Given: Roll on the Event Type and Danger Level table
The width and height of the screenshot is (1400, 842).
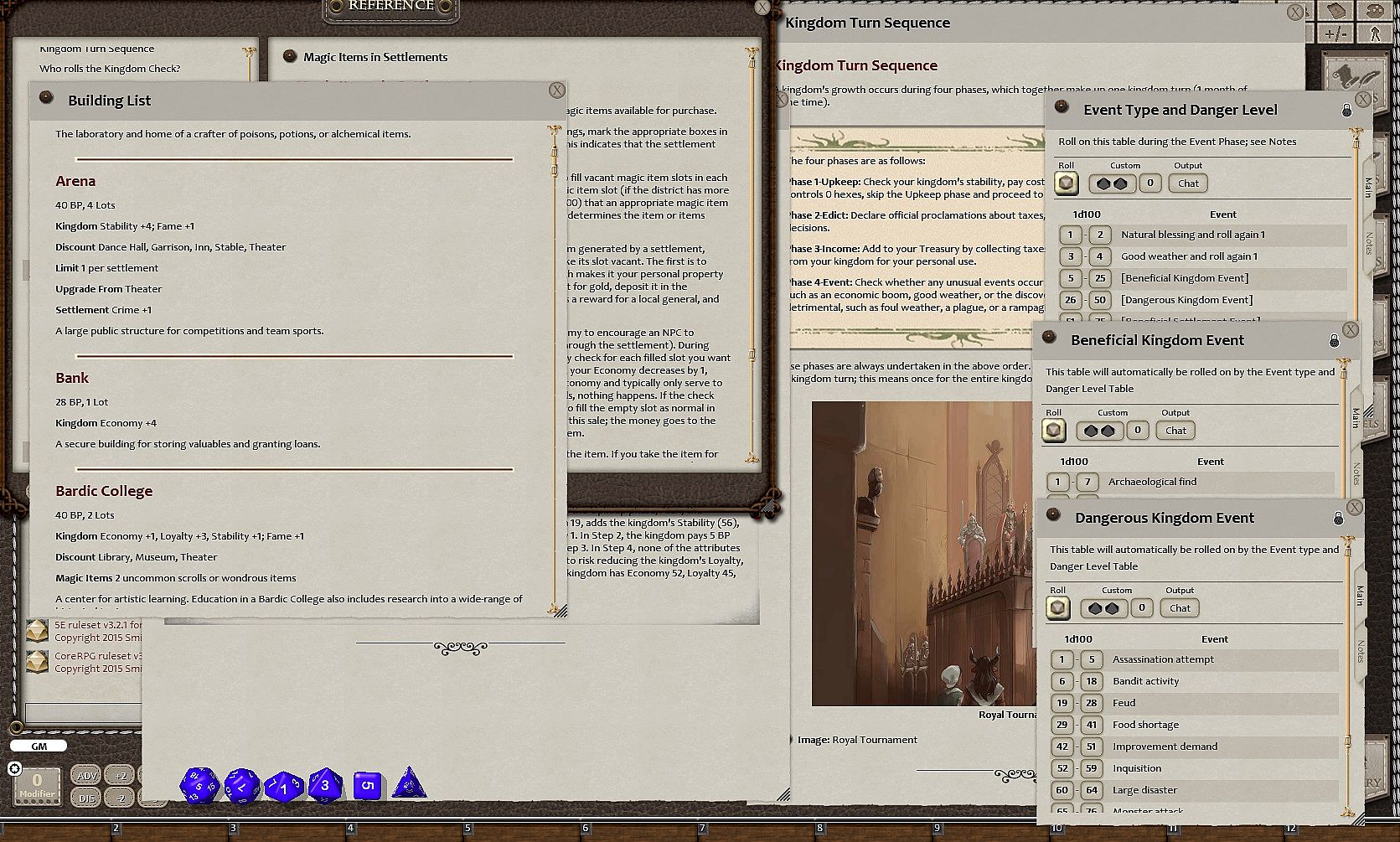Looking at the screenshot, I should [1066, 183].
